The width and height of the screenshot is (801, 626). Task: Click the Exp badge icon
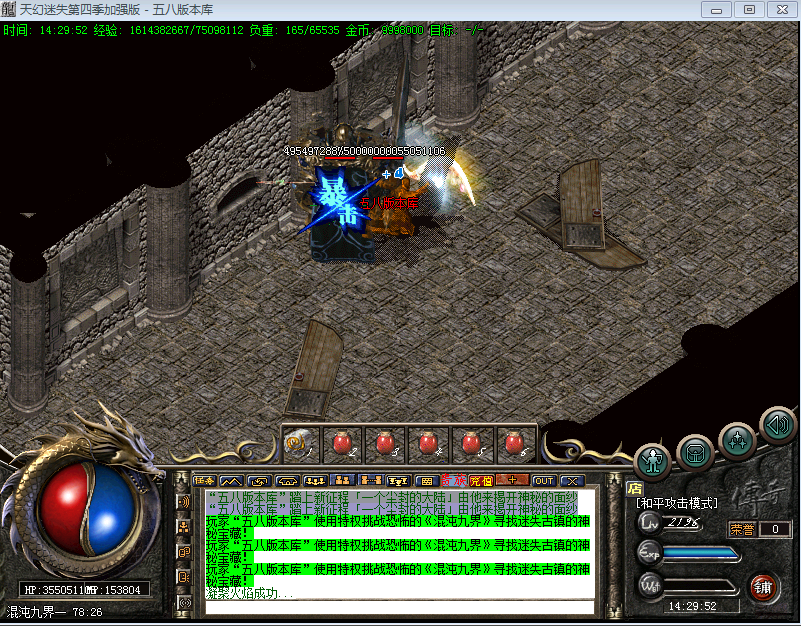(x=649, y=553)
